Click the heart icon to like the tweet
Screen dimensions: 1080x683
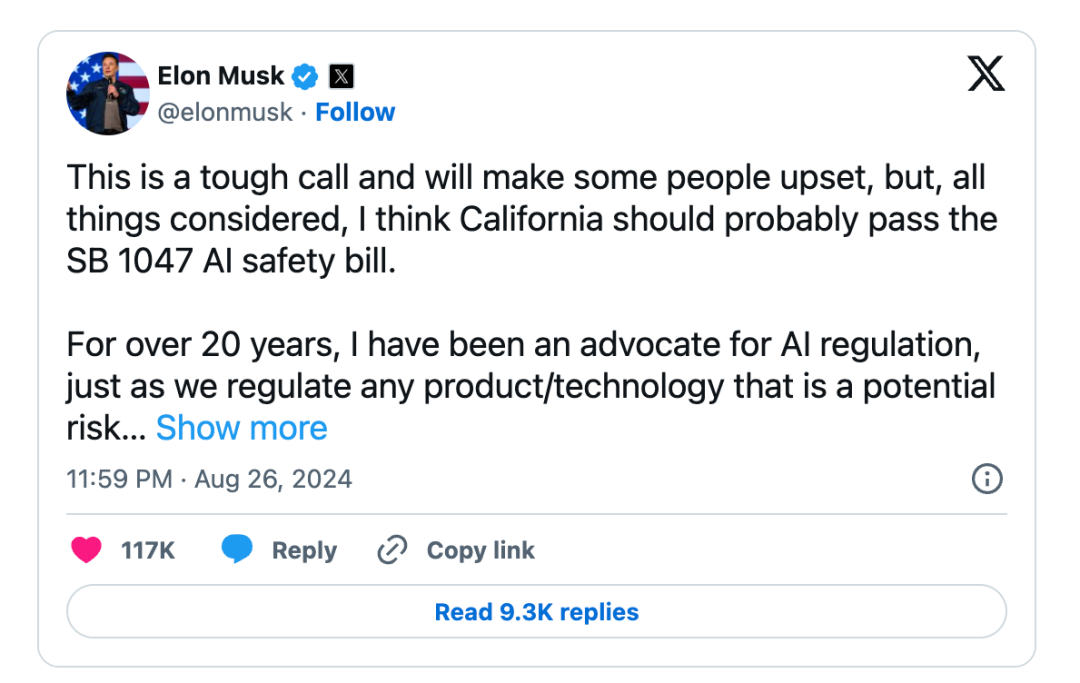[87, 550]
